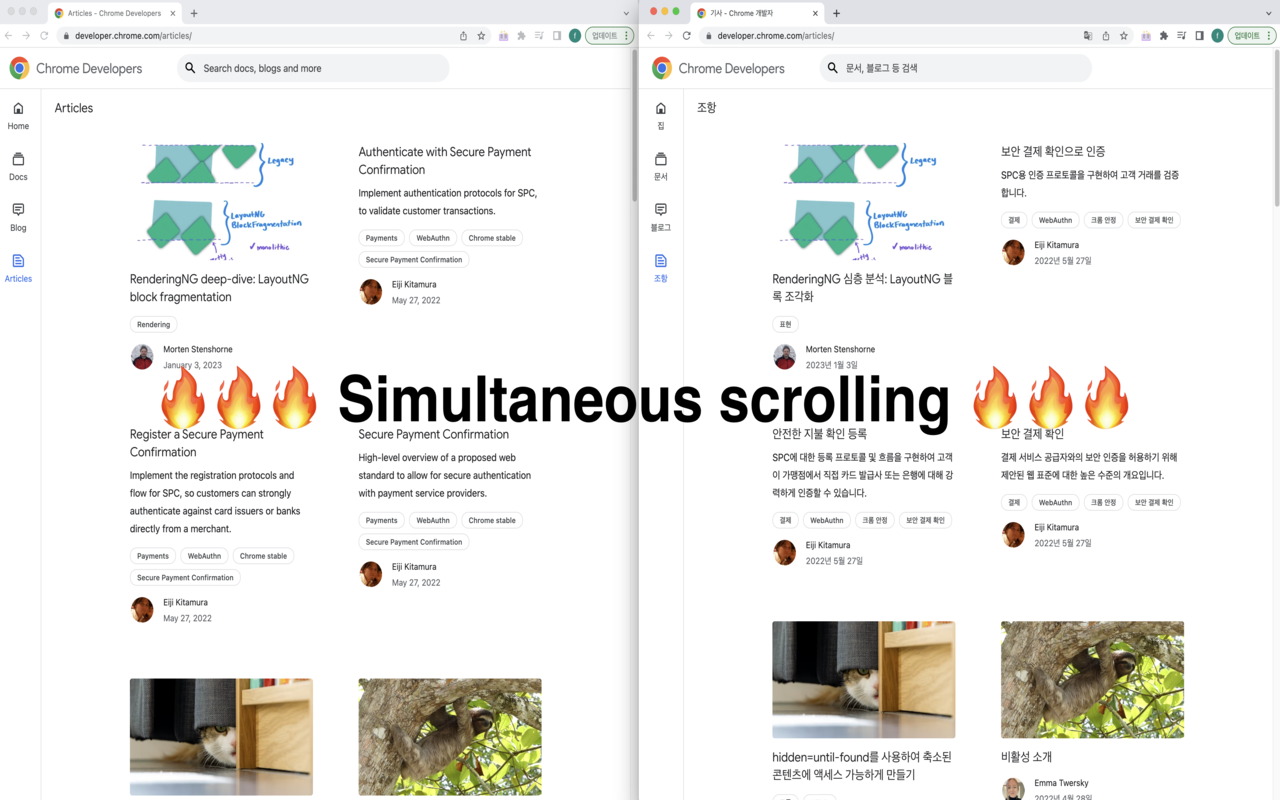
Task: Click the Morten Stenshorne avatar in left window
Action: point(142,357)
